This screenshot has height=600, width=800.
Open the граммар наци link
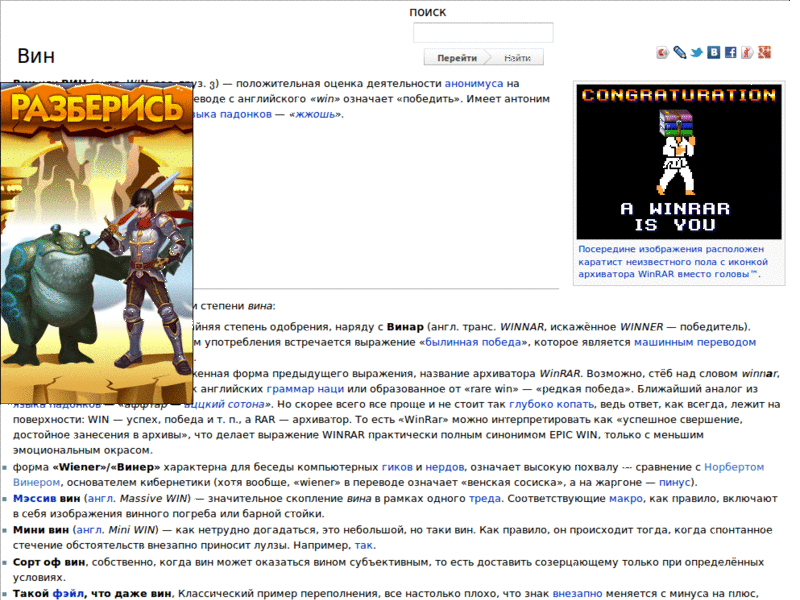[305, 389]
